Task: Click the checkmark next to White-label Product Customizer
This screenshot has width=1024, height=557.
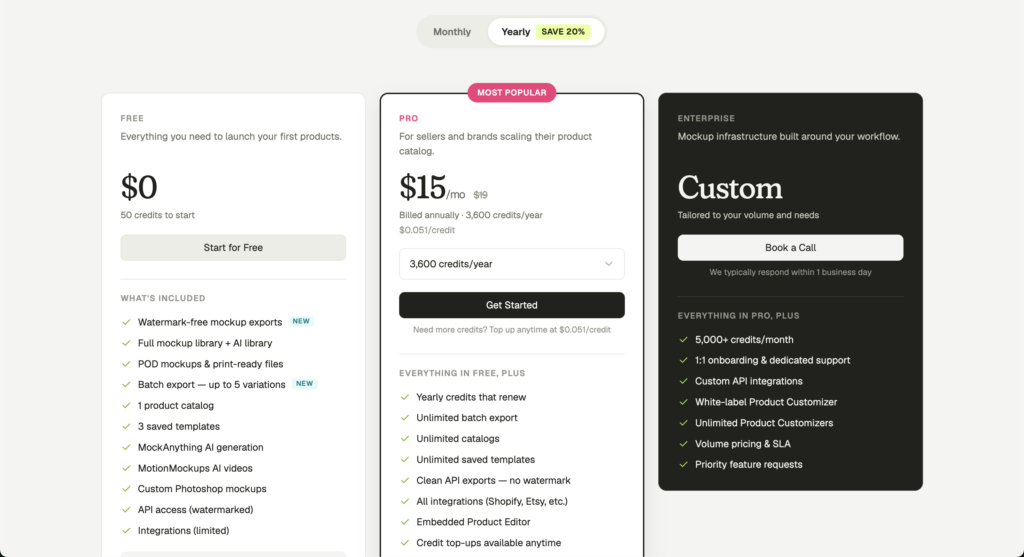Action: click(x=684, y=402)
